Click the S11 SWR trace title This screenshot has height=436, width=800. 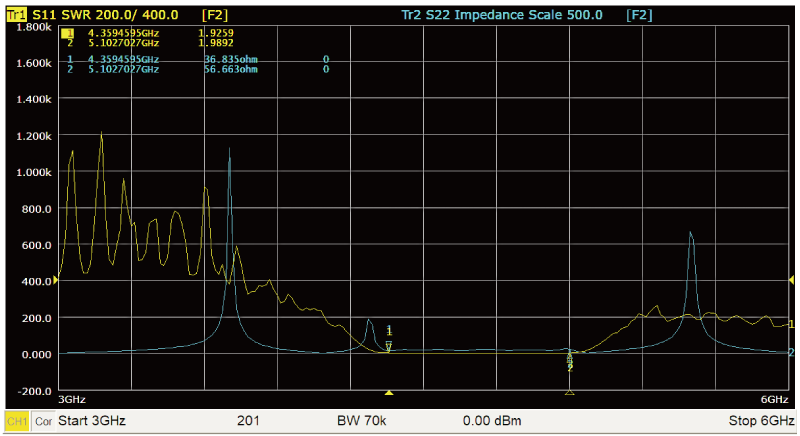105,16
